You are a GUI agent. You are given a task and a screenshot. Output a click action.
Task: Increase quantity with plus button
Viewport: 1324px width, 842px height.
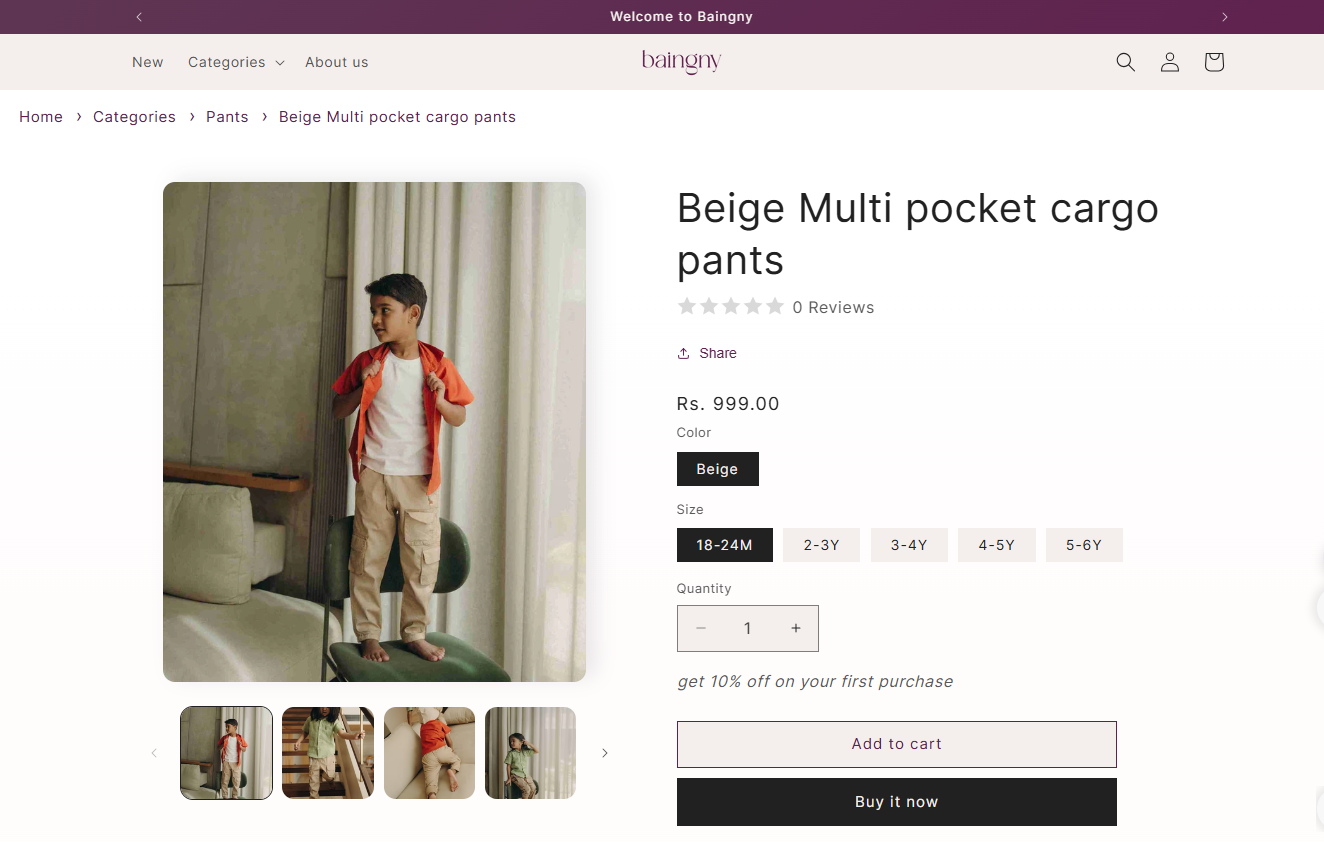(x=795, y=628)
